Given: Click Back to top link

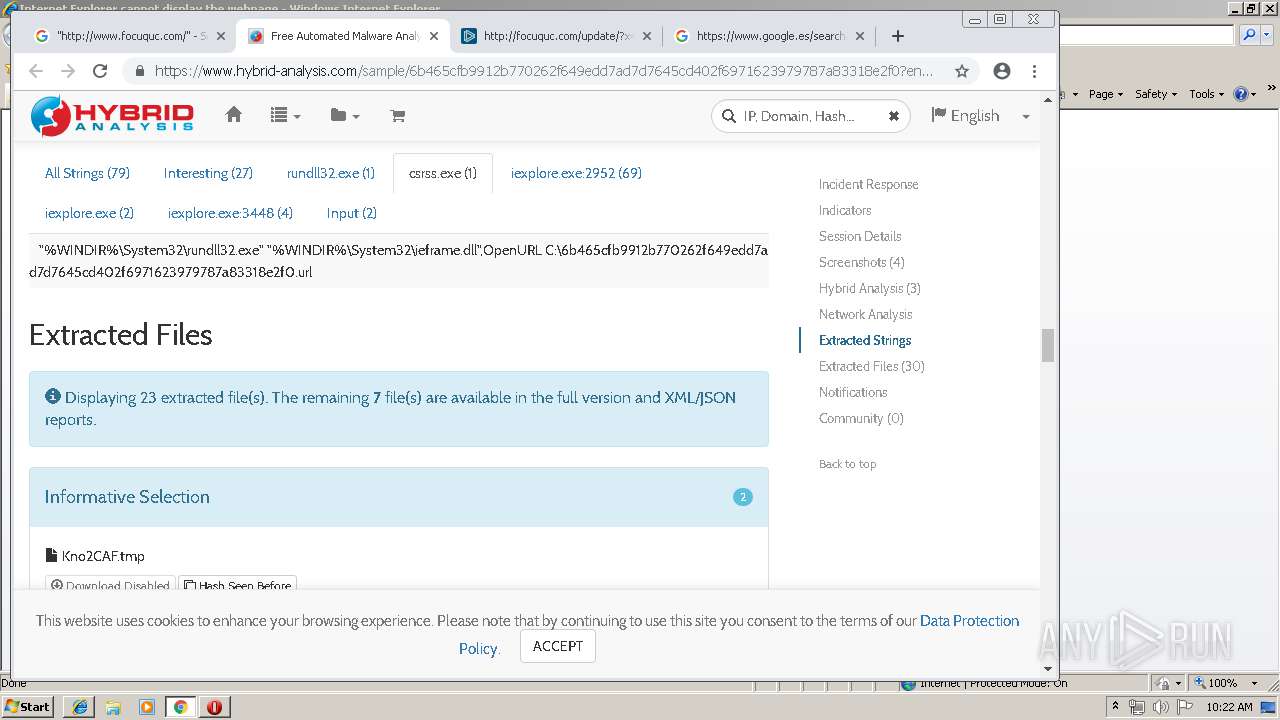Looking at the screenshot, I should [847, 464].
